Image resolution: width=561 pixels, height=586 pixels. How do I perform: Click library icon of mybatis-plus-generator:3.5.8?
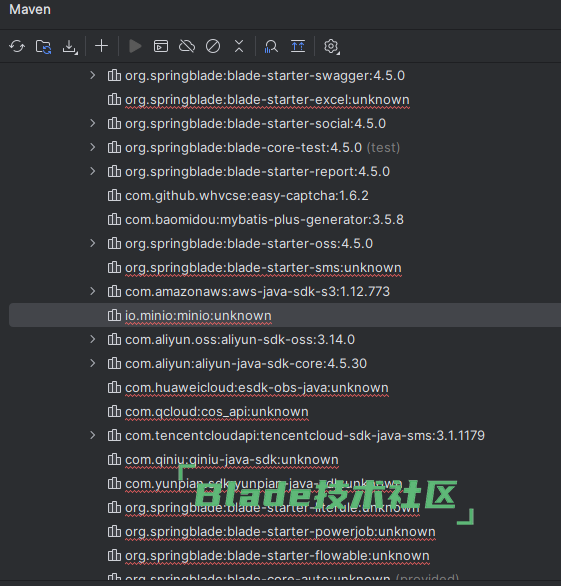click(x=114, y=219)
